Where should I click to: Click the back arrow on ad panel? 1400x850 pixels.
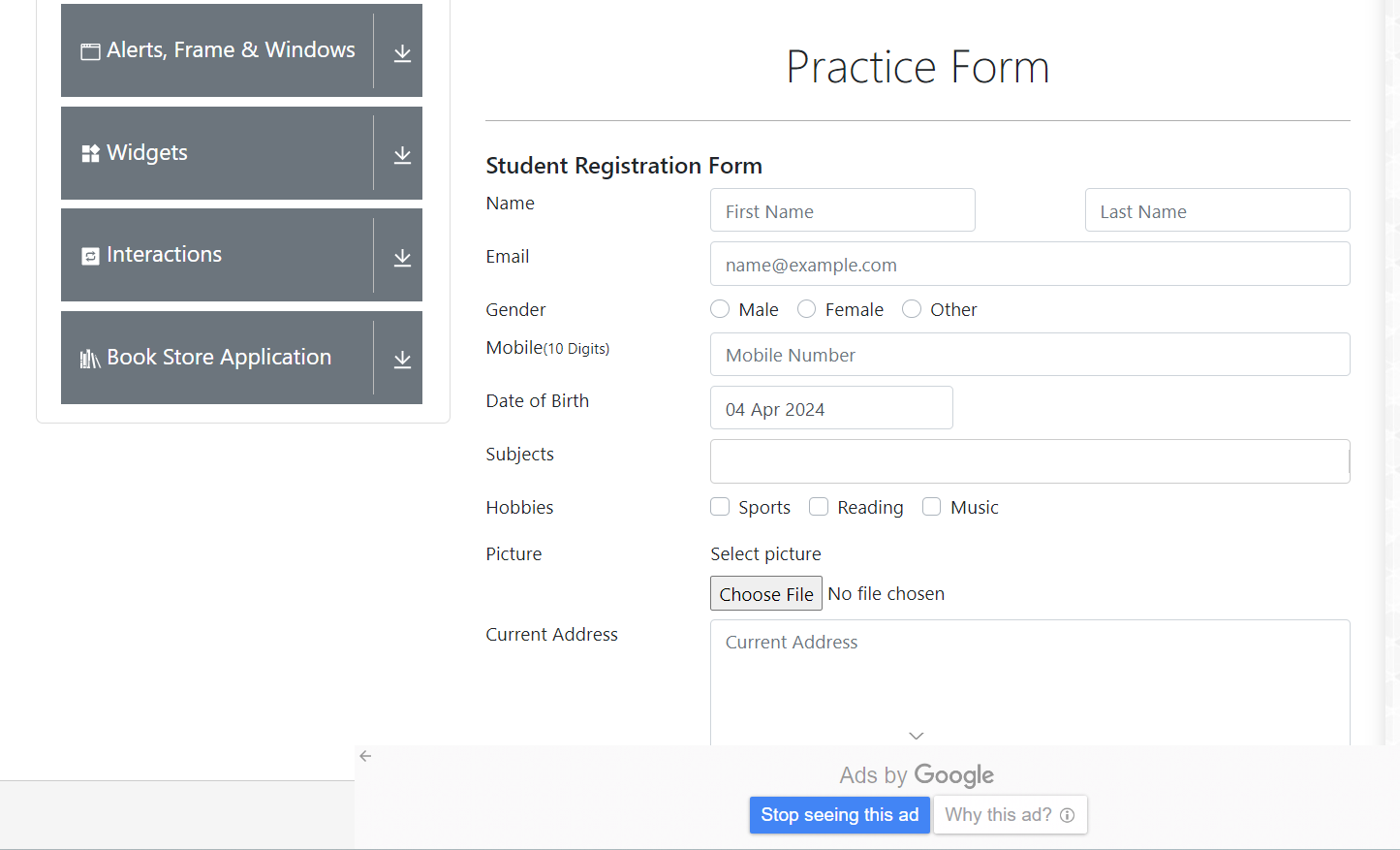click(365, 756)
